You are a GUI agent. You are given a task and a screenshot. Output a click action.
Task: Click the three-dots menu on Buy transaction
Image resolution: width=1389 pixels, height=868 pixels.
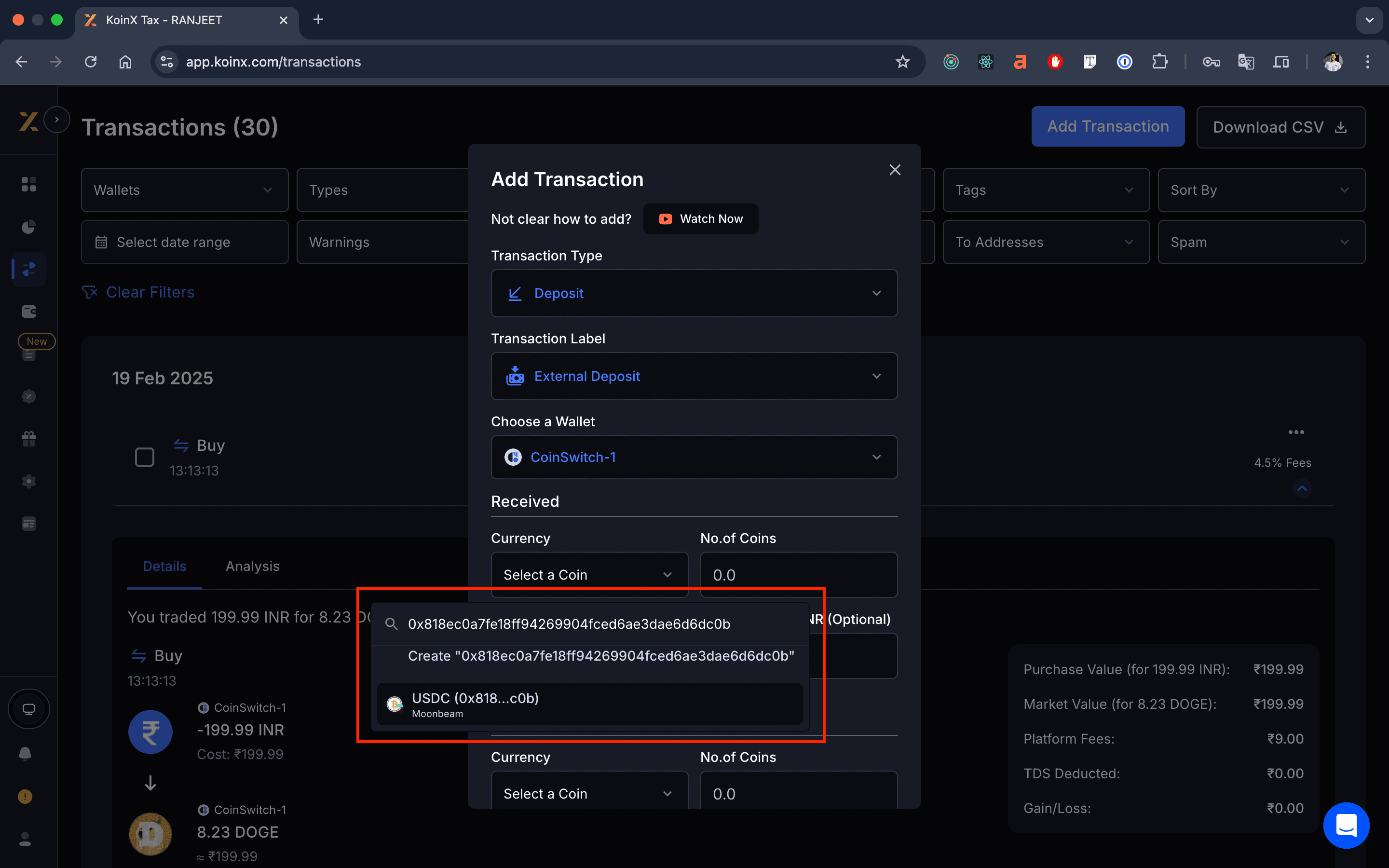pos(1295,432)
